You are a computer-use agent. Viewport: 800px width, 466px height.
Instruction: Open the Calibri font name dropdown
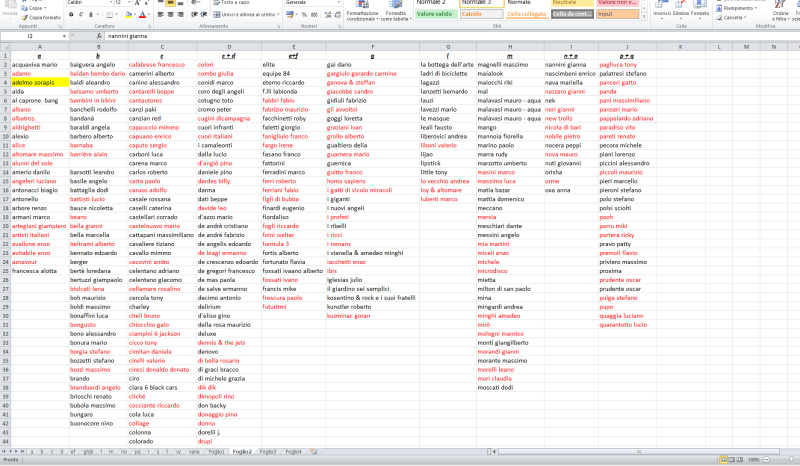pyautogui.click(x=110, y=3)
